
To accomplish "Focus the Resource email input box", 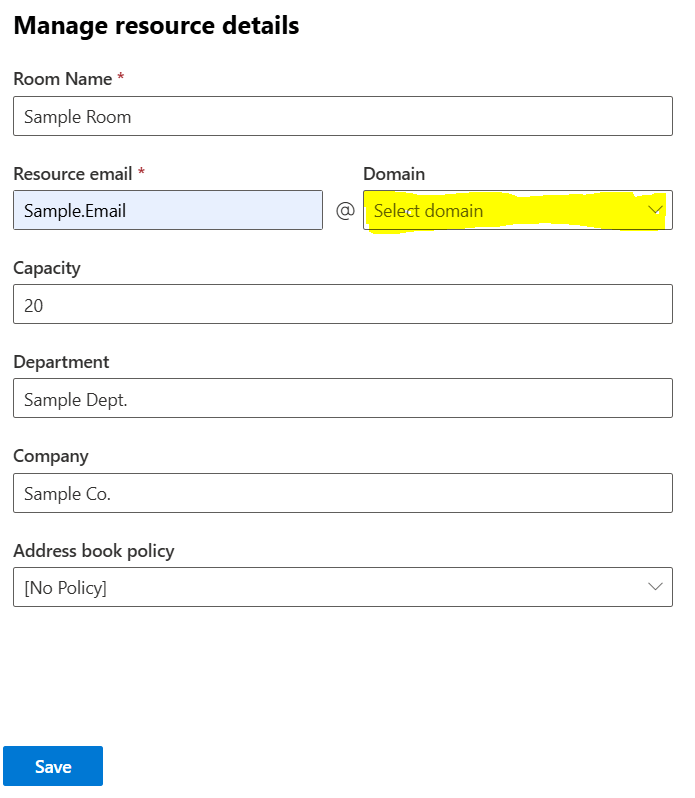I will coord(168,210).
